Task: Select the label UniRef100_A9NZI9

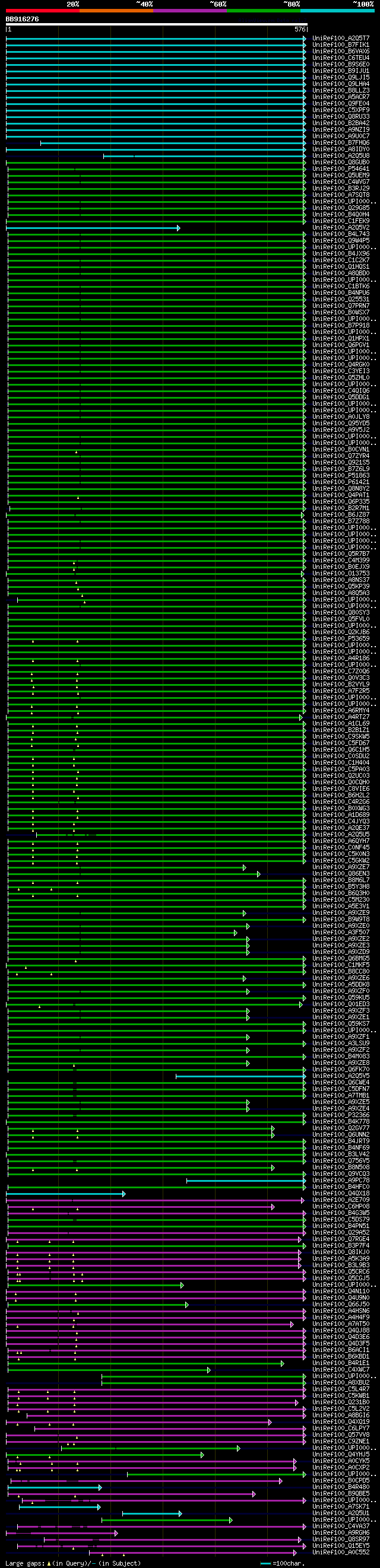Action: click(341, 130)
